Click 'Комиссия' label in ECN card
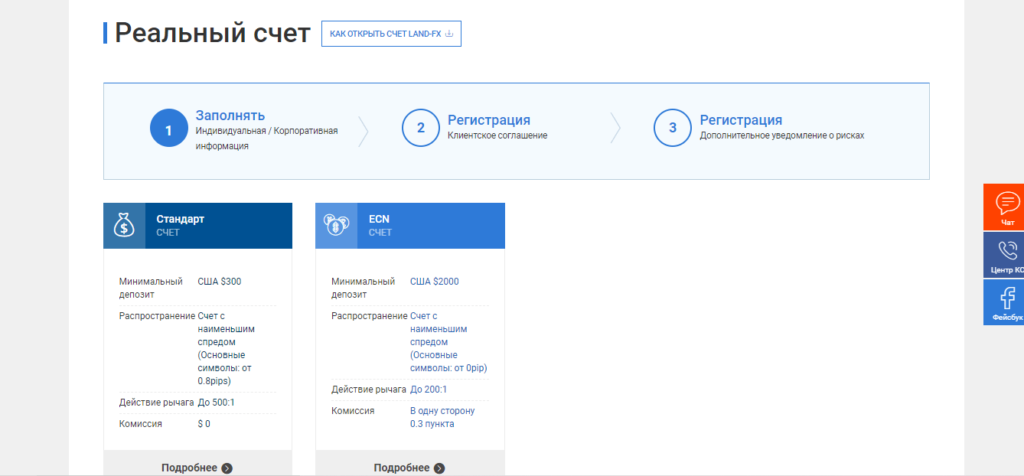 (x=353, y=411)
